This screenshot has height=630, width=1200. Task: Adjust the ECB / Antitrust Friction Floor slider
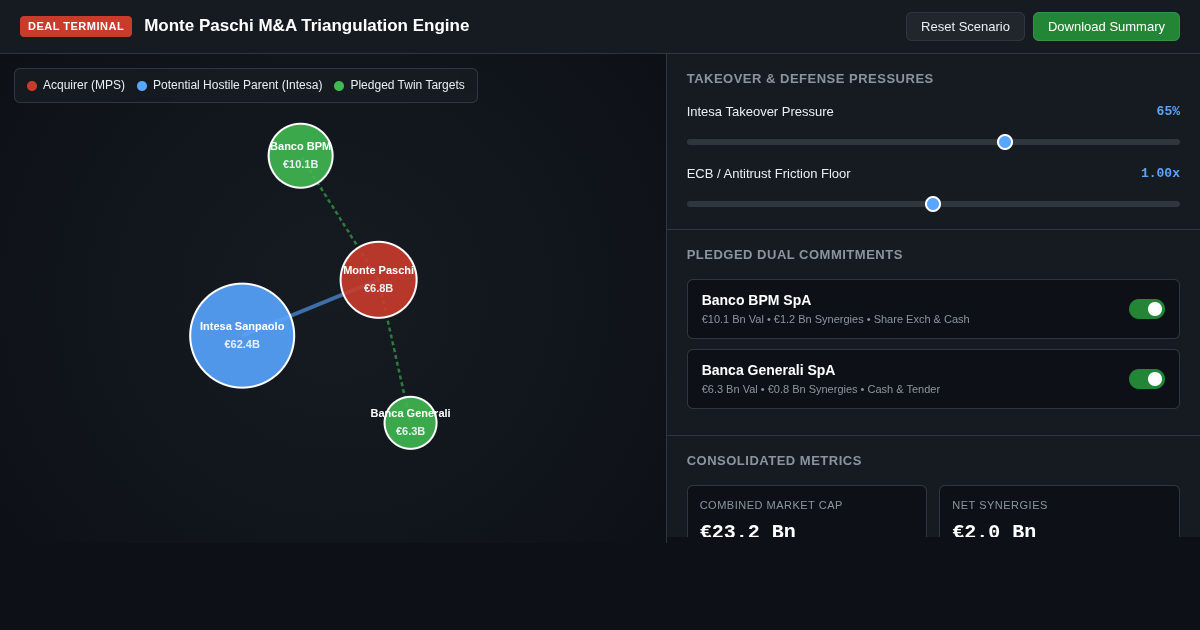(933, 204)
